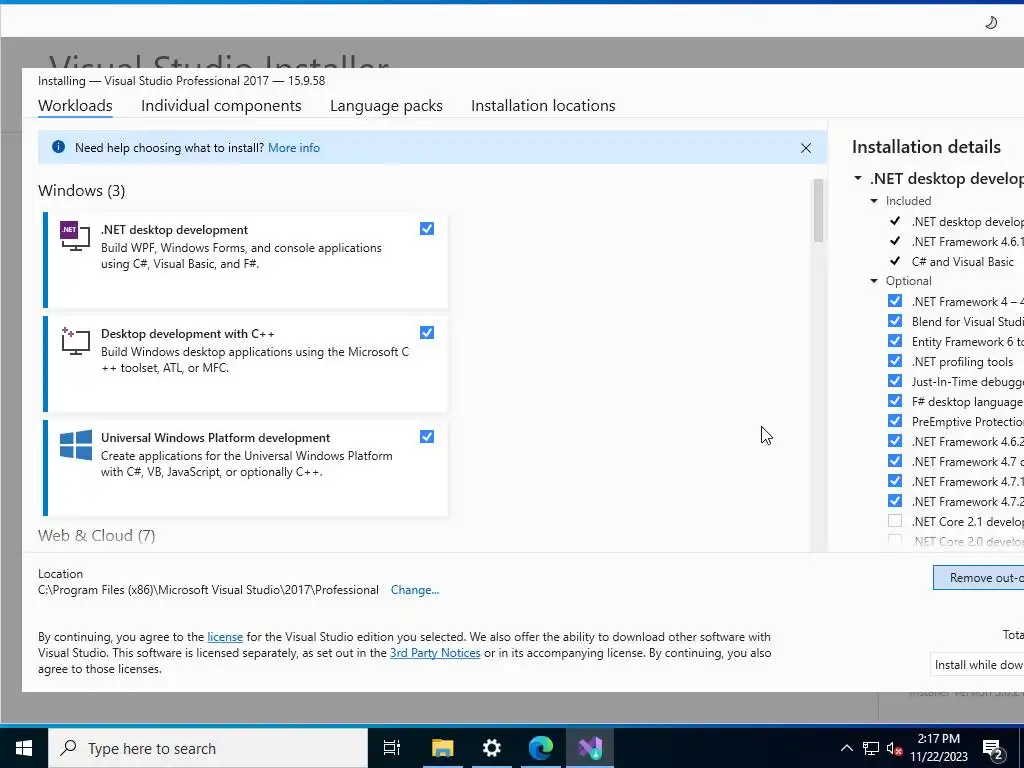This screenshot has width=1024, height=768.
Task: Toggle the Blend for Visual Studio checkbox
Action: 895,321
